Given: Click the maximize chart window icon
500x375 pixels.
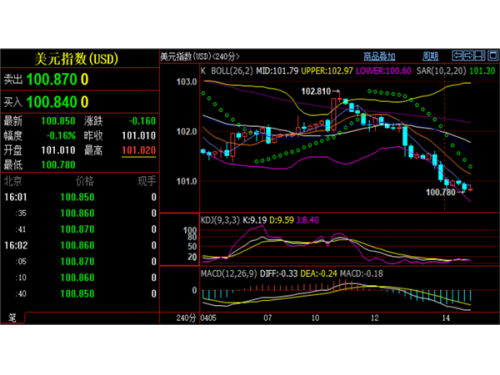Looking at the screenshot, I should tap(493, 56).
